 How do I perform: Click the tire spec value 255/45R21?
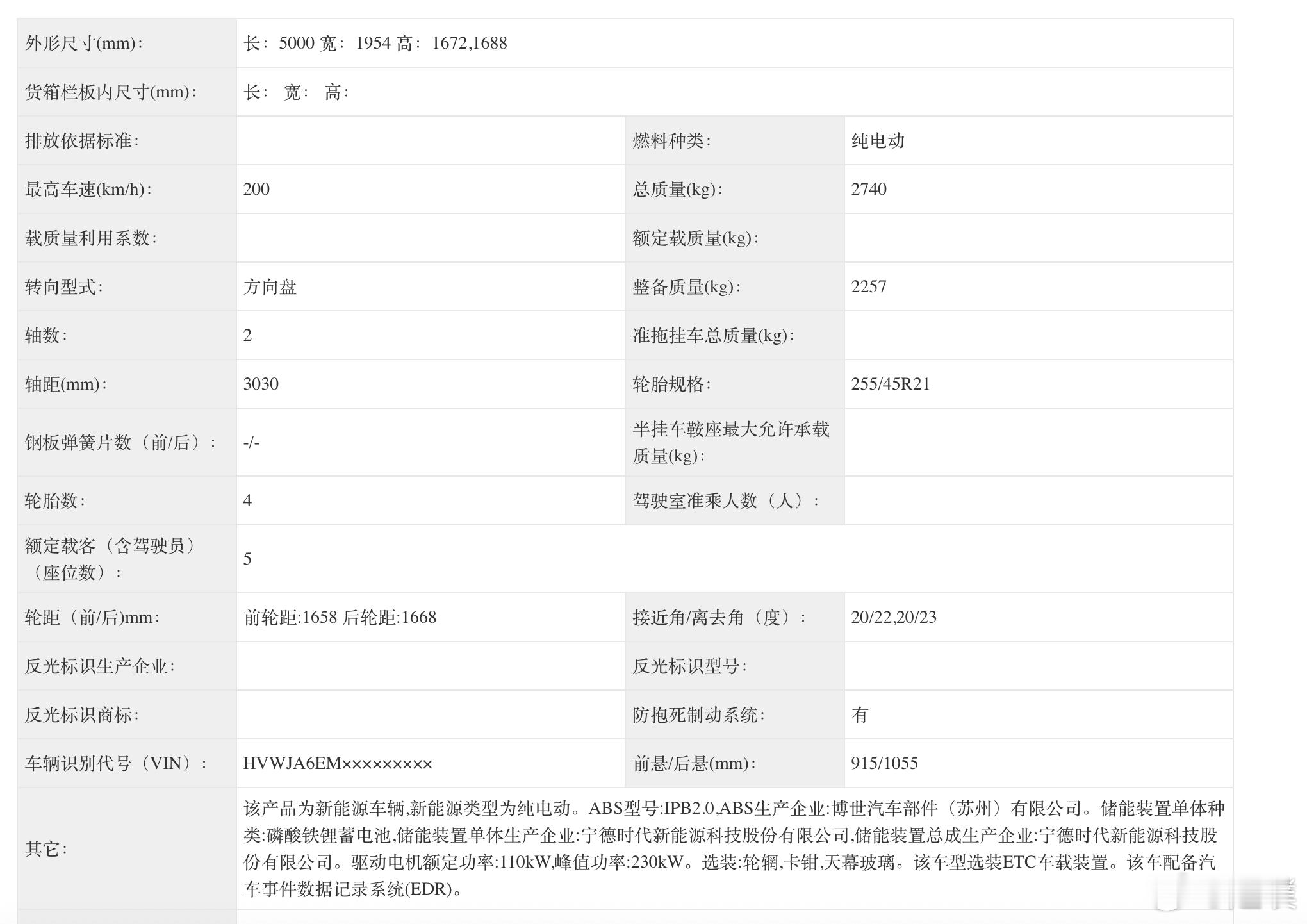pos(890,384)
